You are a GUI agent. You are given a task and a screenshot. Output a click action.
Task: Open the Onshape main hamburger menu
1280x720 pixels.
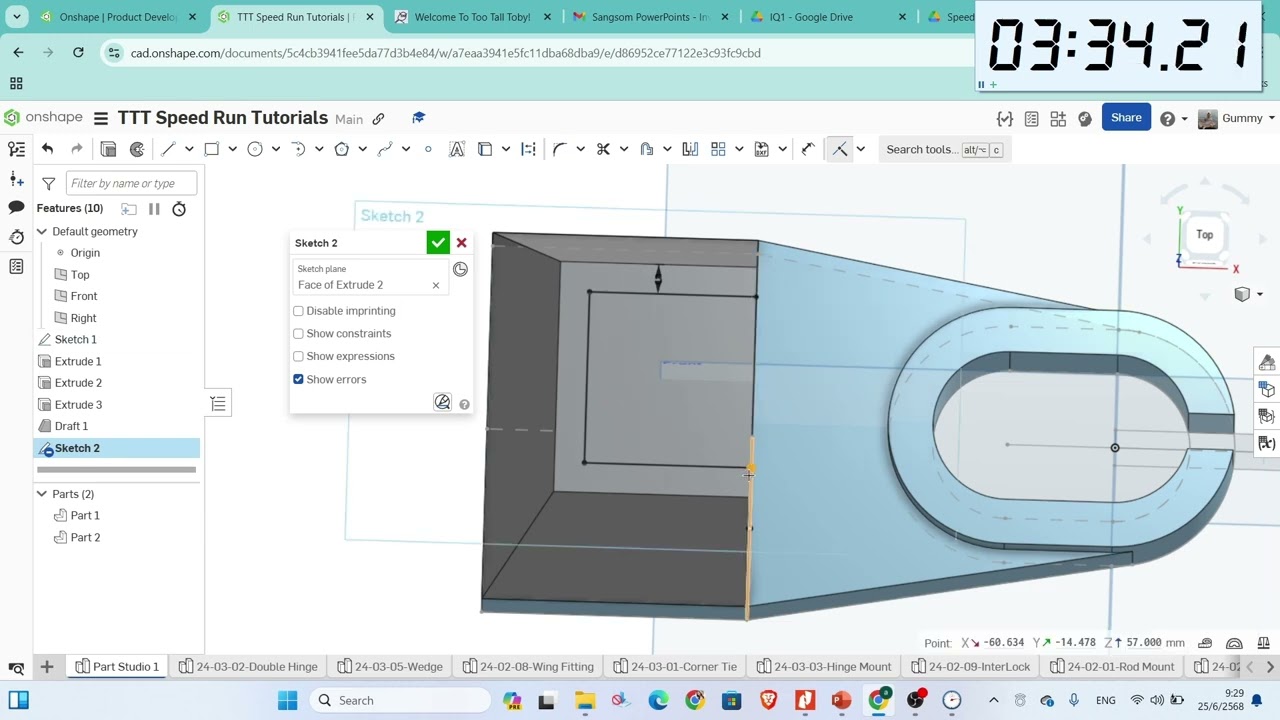point(101,118)
